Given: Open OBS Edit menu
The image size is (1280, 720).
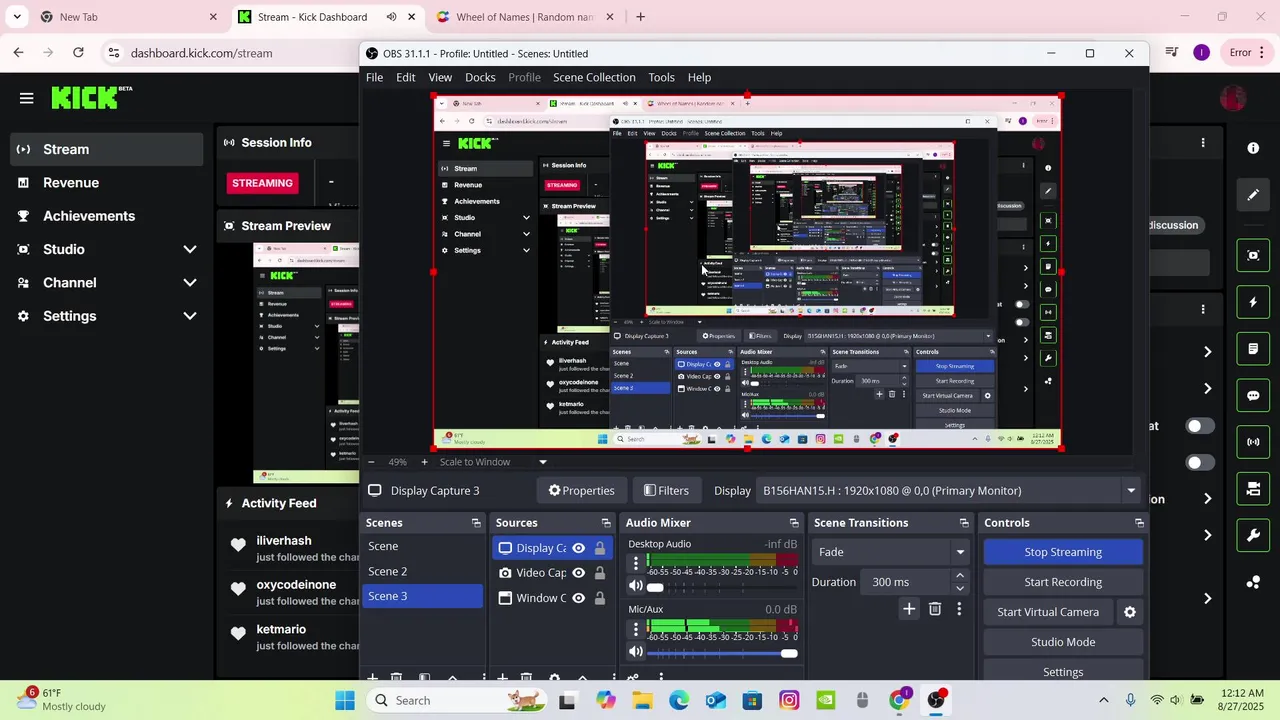Looking at the screenshot, I should (405, 77).
